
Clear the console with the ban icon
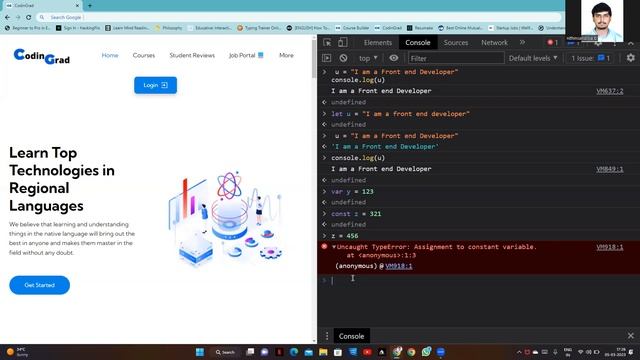tap(343, 58)
